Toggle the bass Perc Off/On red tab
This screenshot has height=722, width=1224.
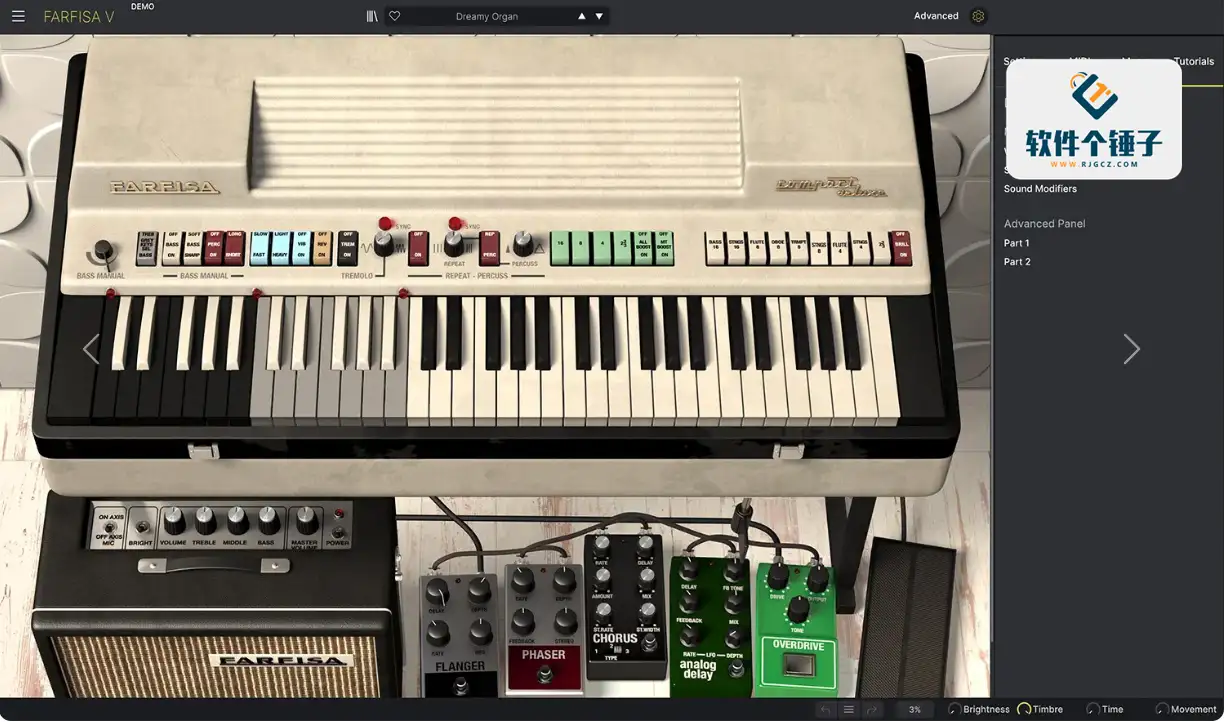pos(213,248)
